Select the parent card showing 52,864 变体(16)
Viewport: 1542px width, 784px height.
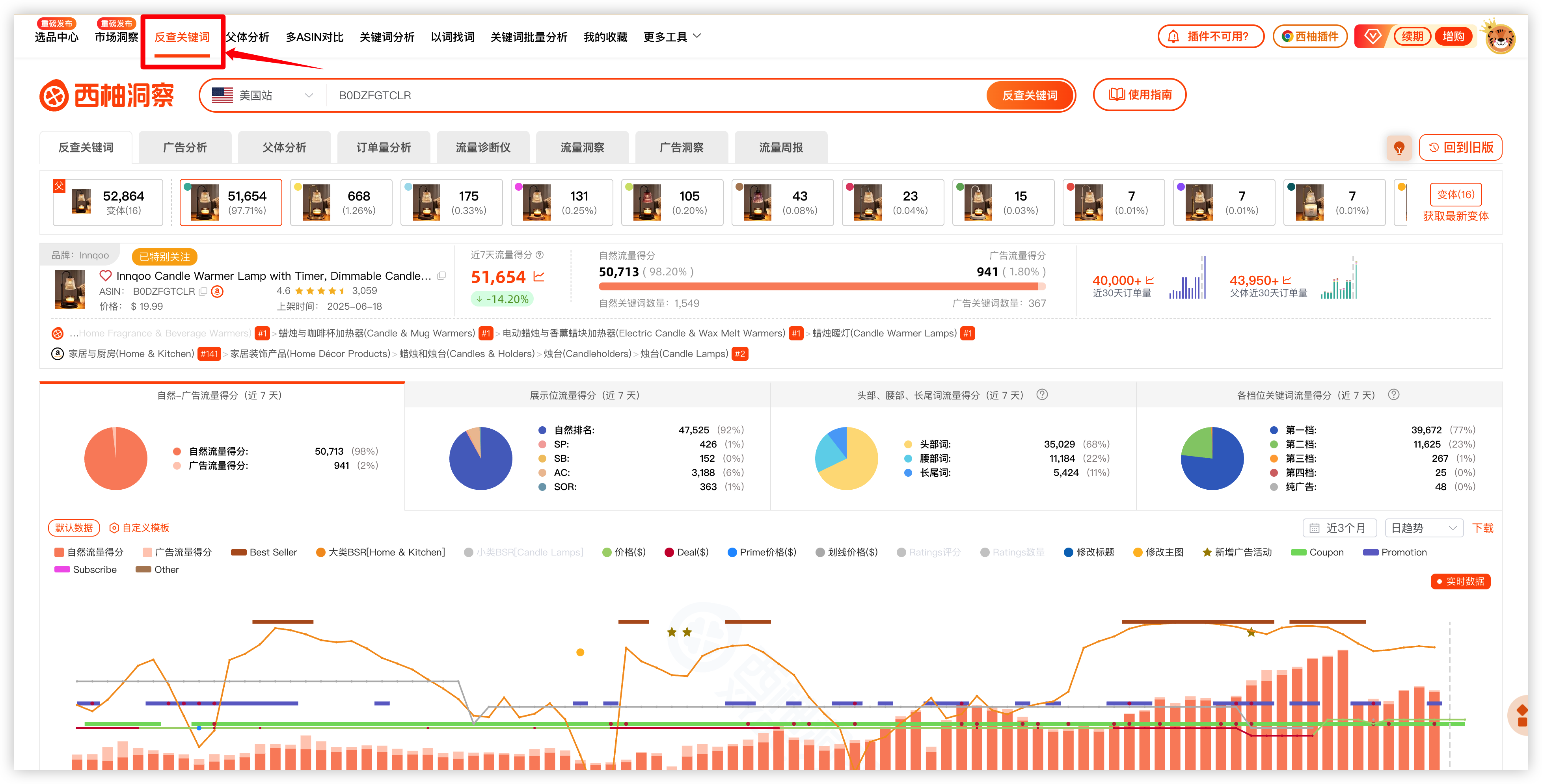(x=108, y=202)
